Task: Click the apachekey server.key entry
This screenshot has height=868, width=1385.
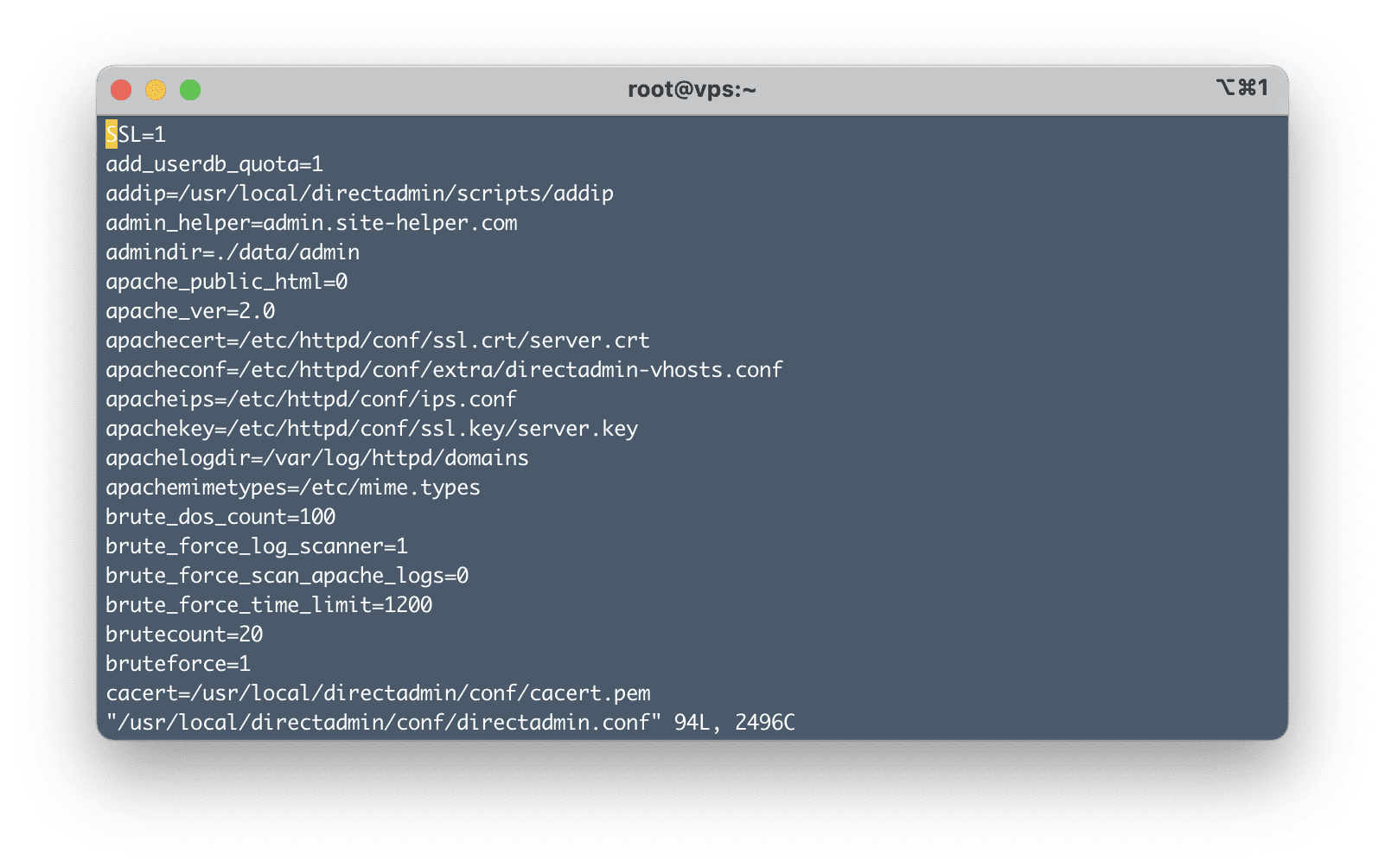Action: [372, 429]
